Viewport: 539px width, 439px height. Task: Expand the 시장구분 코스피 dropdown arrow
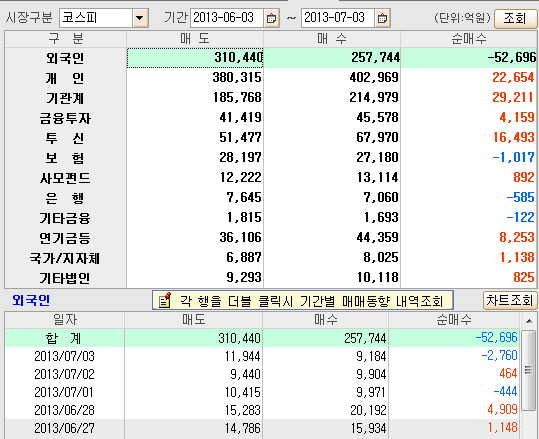click(140, 18)
